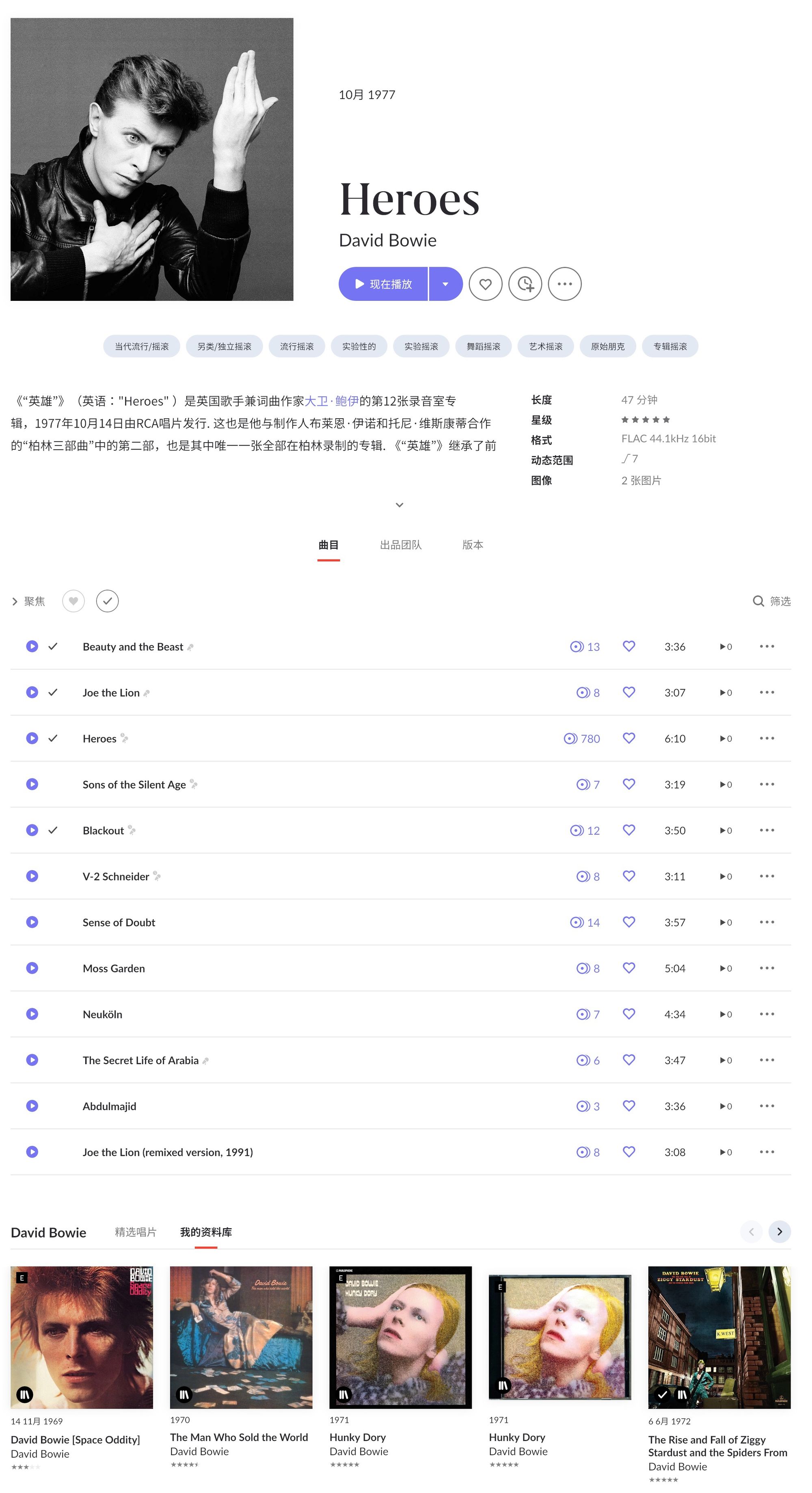Open more options for The Secret Life of Arabia
Screen dimensions: 812x1493
[766, 1059]
